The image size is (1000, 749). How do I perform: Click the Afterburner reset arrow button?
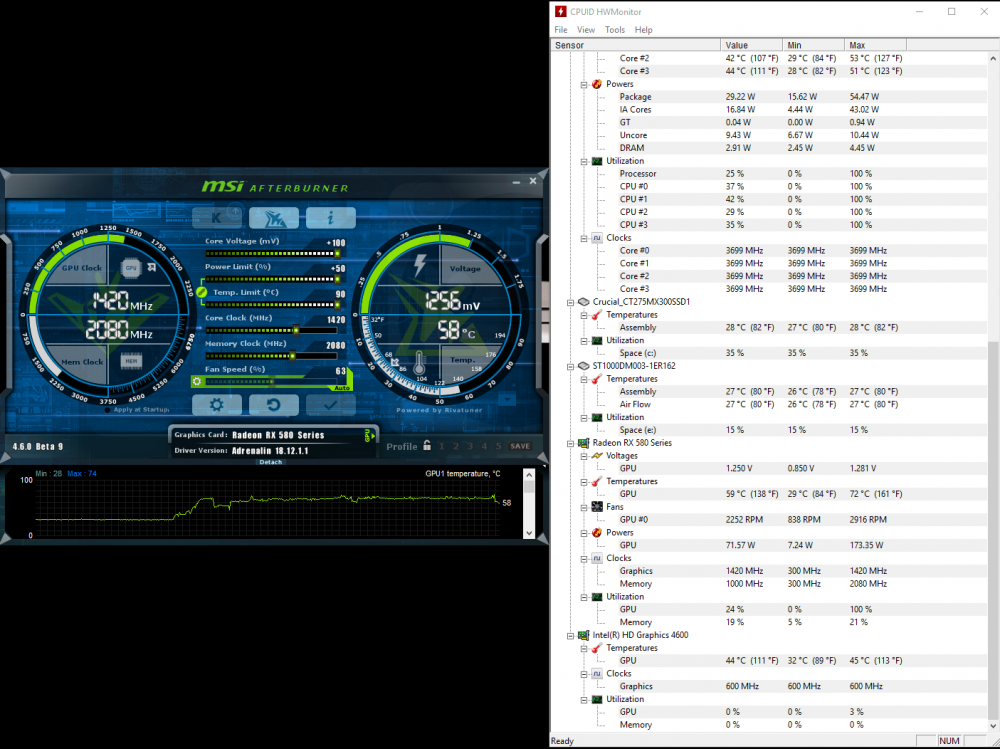(x=274, y=404)
